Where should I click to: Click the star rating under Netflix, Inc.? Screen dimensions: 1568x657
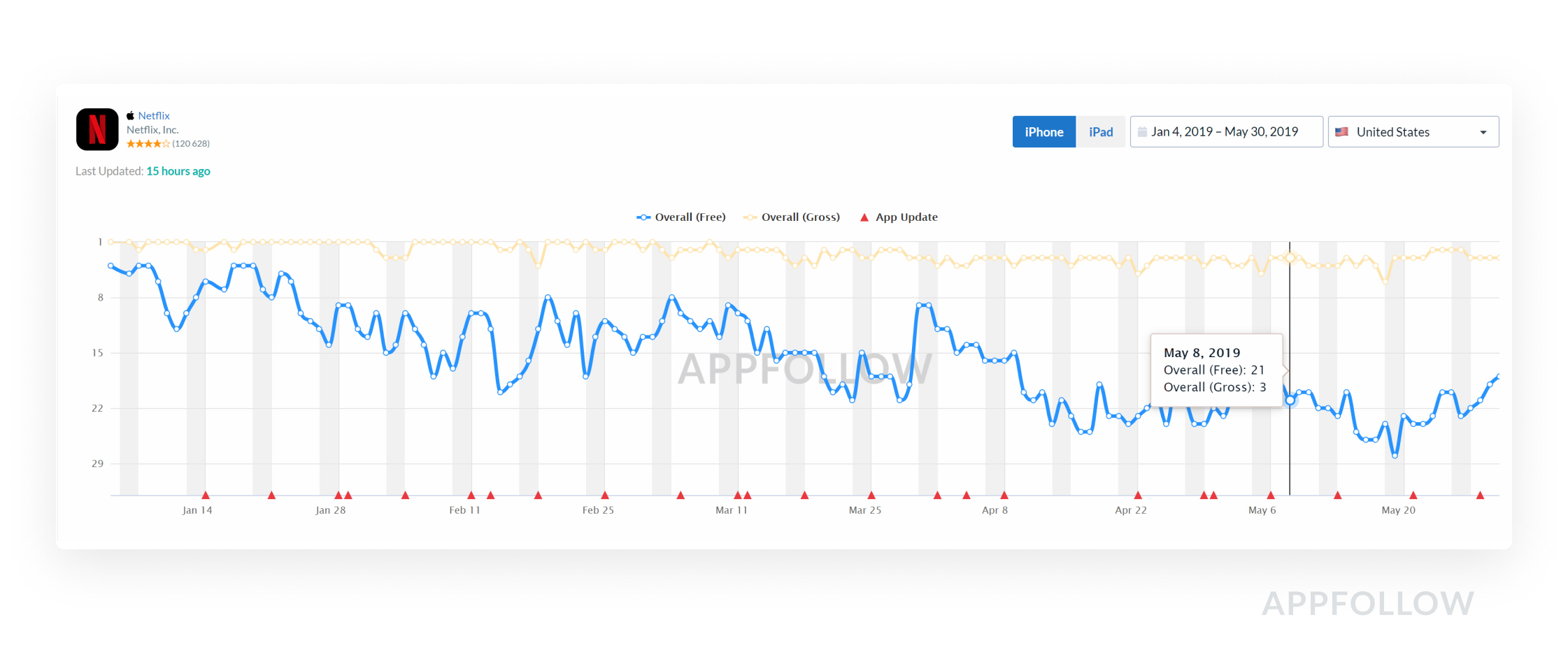click(148, 144)
